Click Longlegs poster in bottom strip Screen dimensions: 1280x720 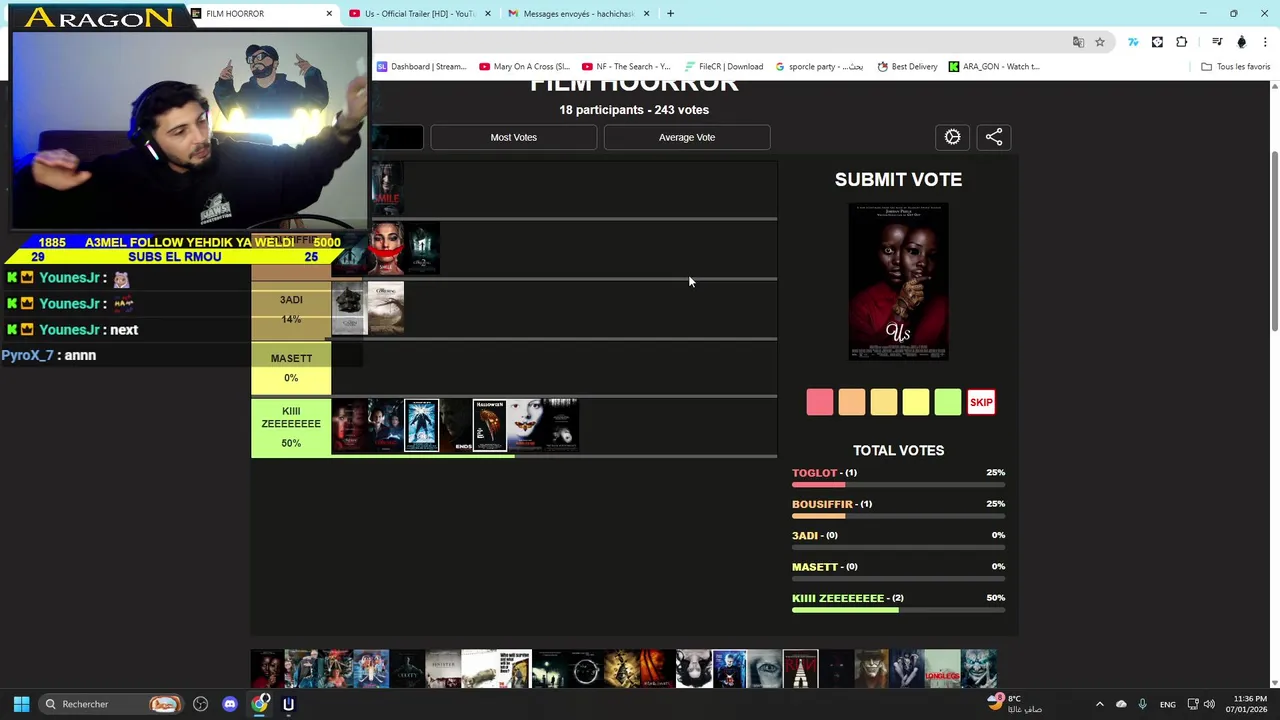[x=942, y=669]
